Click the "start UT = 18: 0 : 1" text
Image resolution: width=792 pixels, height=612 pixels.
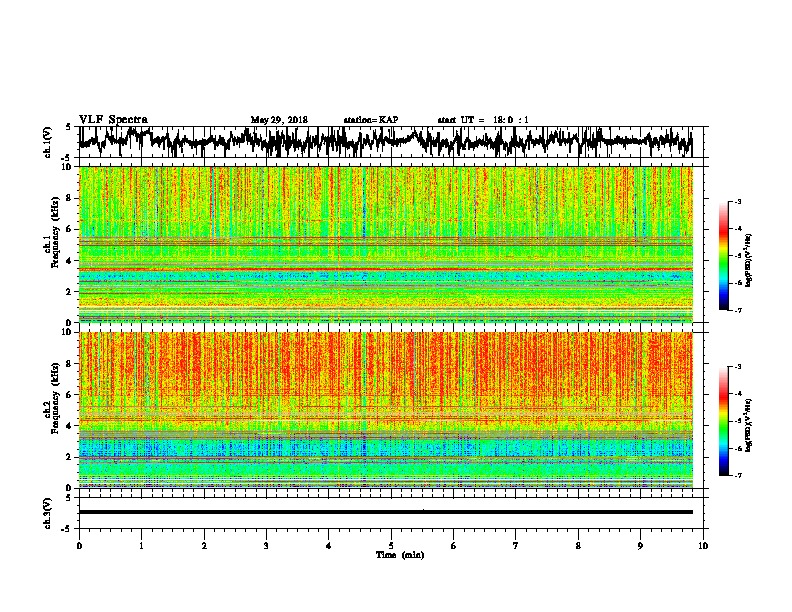[x=483, y=120]
